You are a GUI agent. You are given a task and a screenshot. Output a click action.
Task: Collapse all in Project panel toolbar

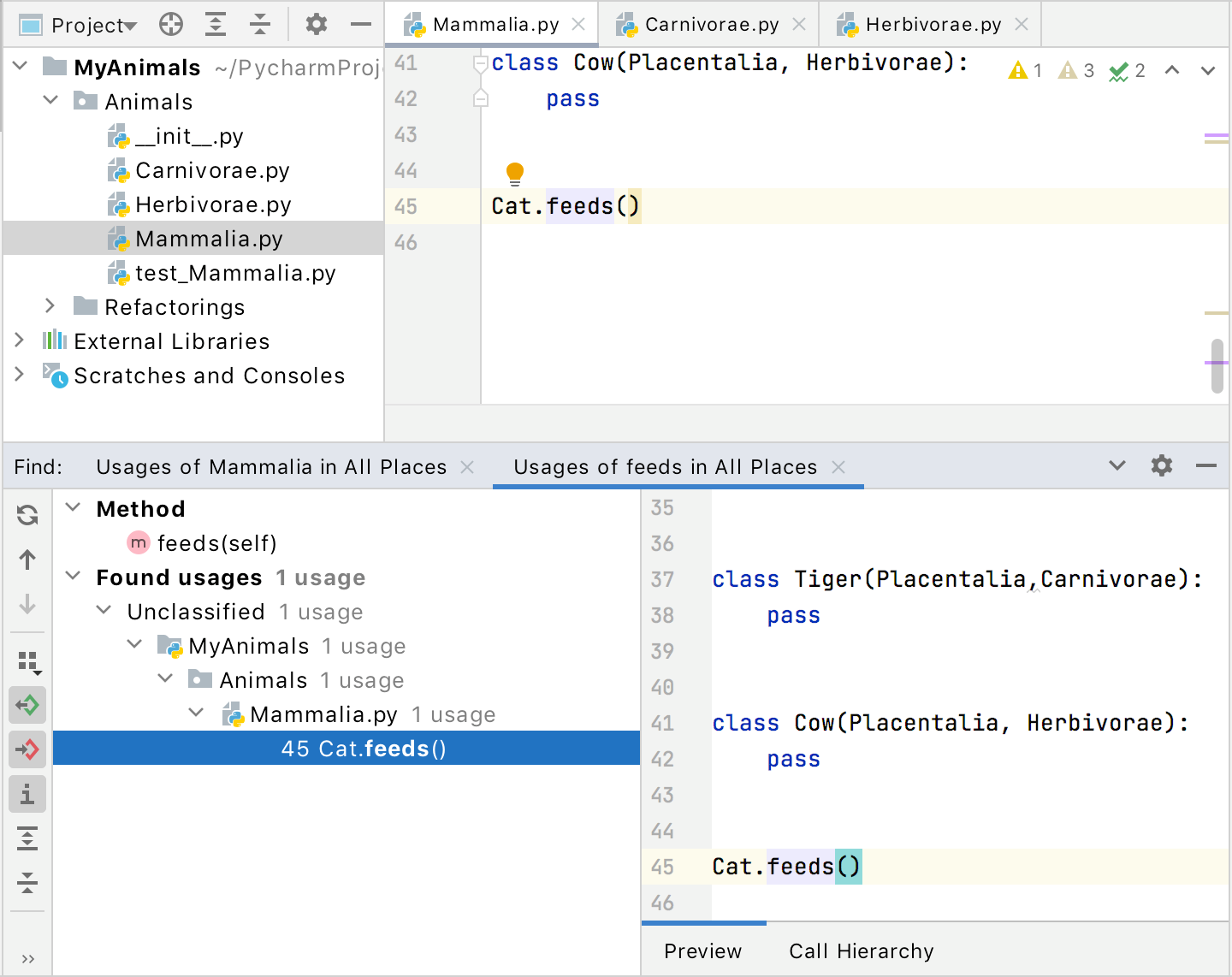(x=260, y=25)
